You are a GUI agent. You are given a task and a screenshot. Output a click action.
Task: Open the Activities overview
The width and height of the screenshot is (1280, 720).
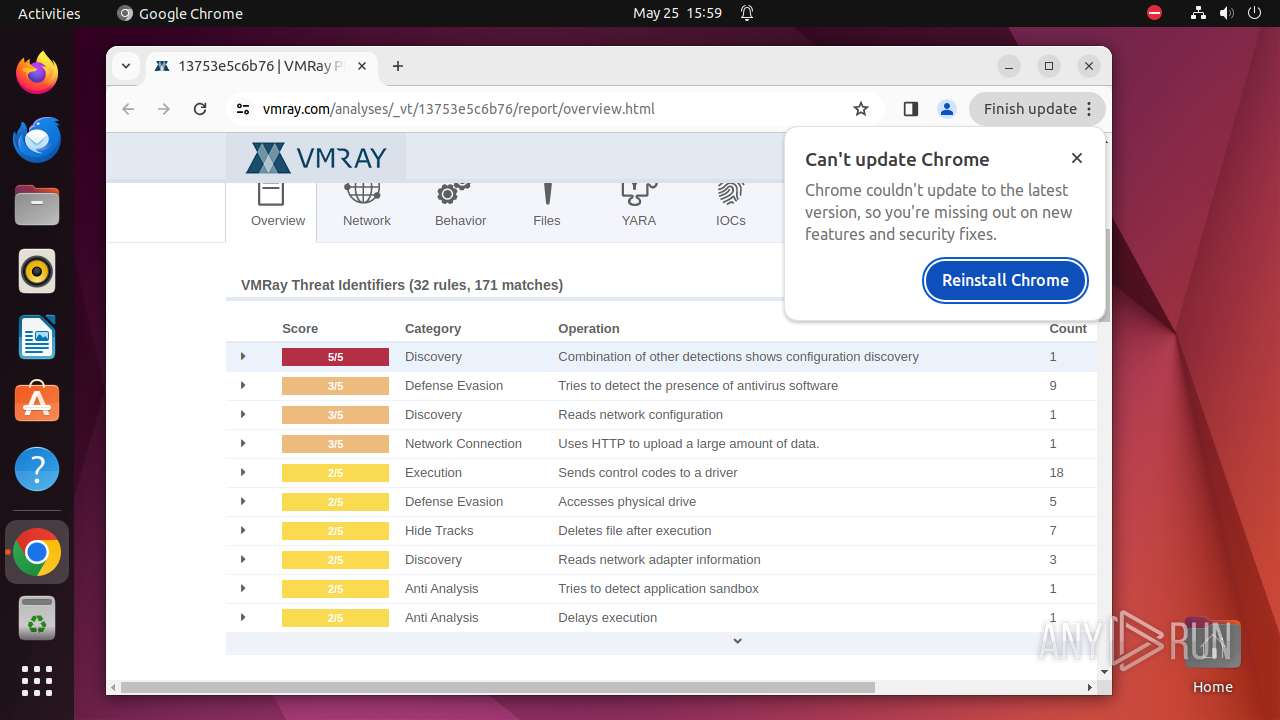pyautogui.click(x=49, y=13)
